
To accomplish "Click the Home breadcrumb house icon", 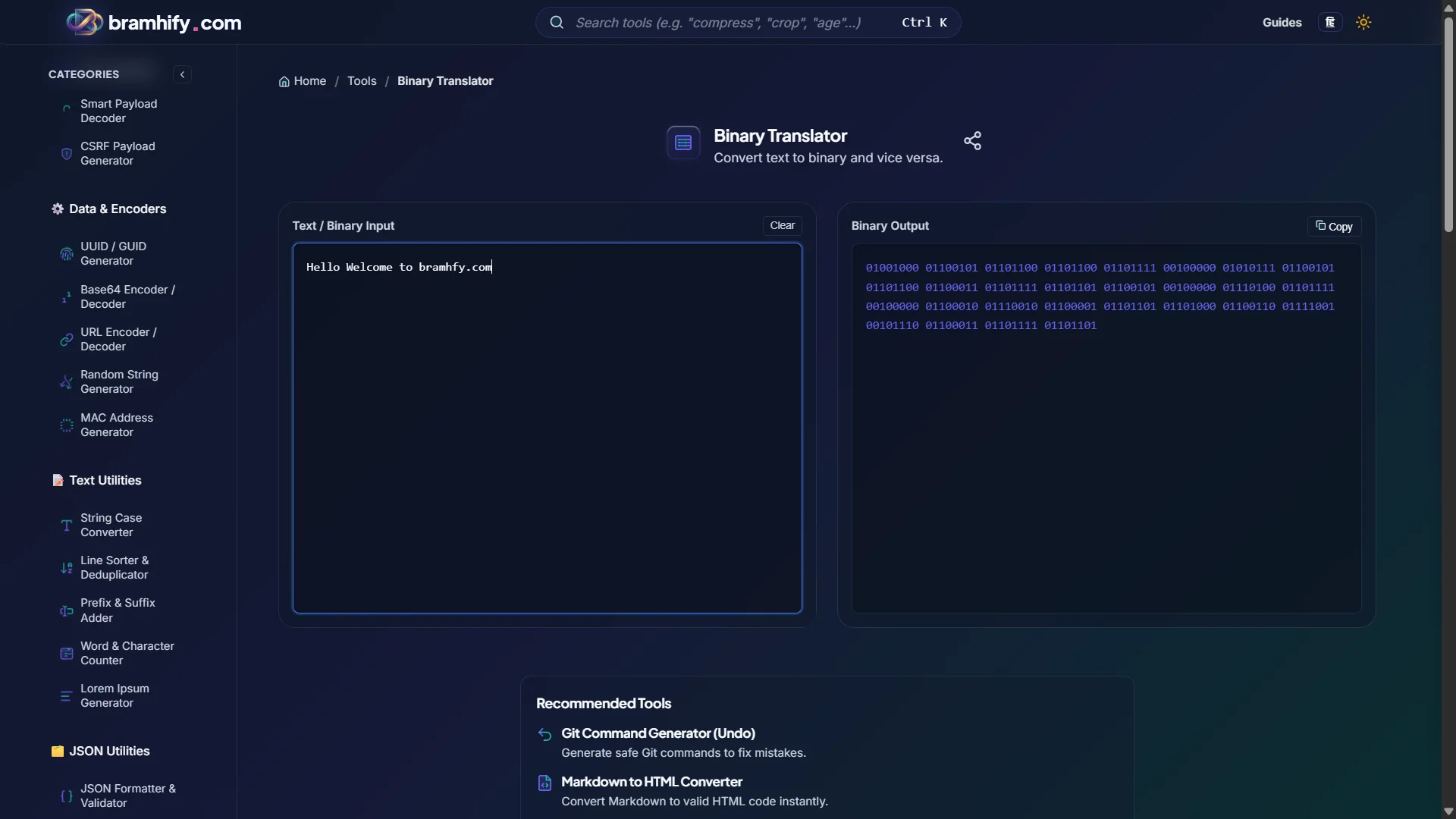I will tap(284, 82).
